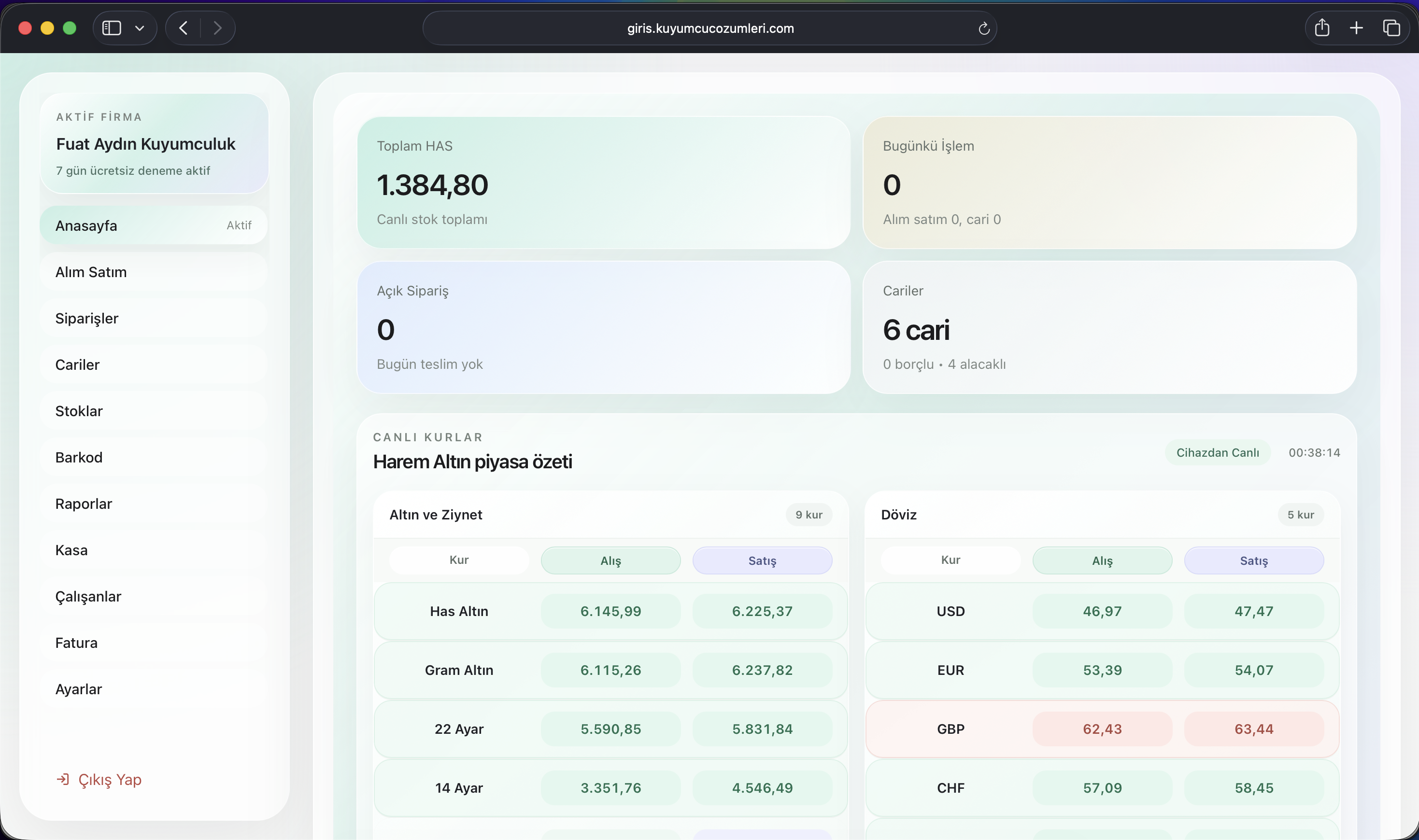The height and width of the screenshot is (840, 1419).
Task: Click EUR satış value 54,07
Action: coord(1254,670)
